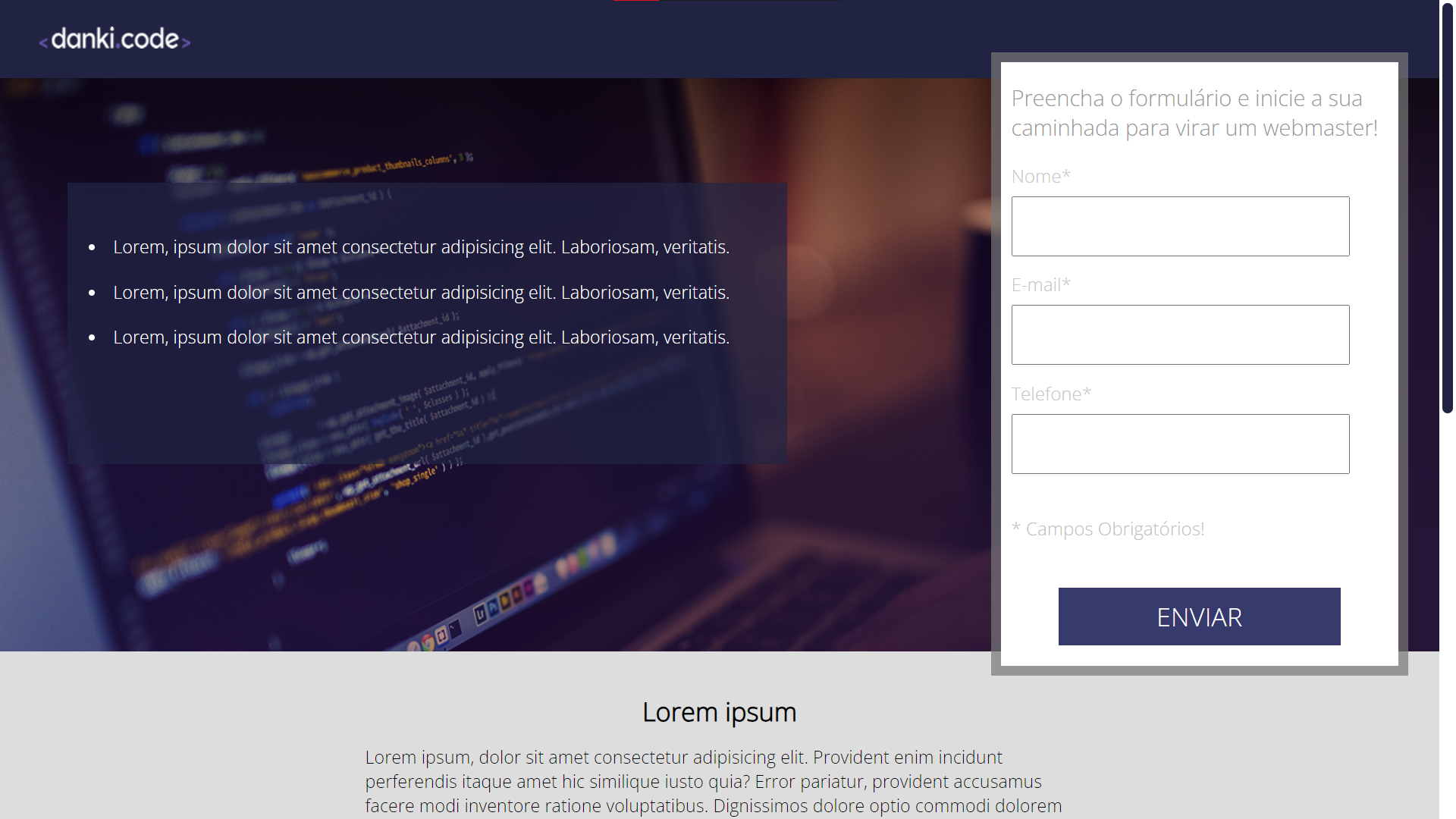Click inside the Telefone input field

(x=1180, y=444)
